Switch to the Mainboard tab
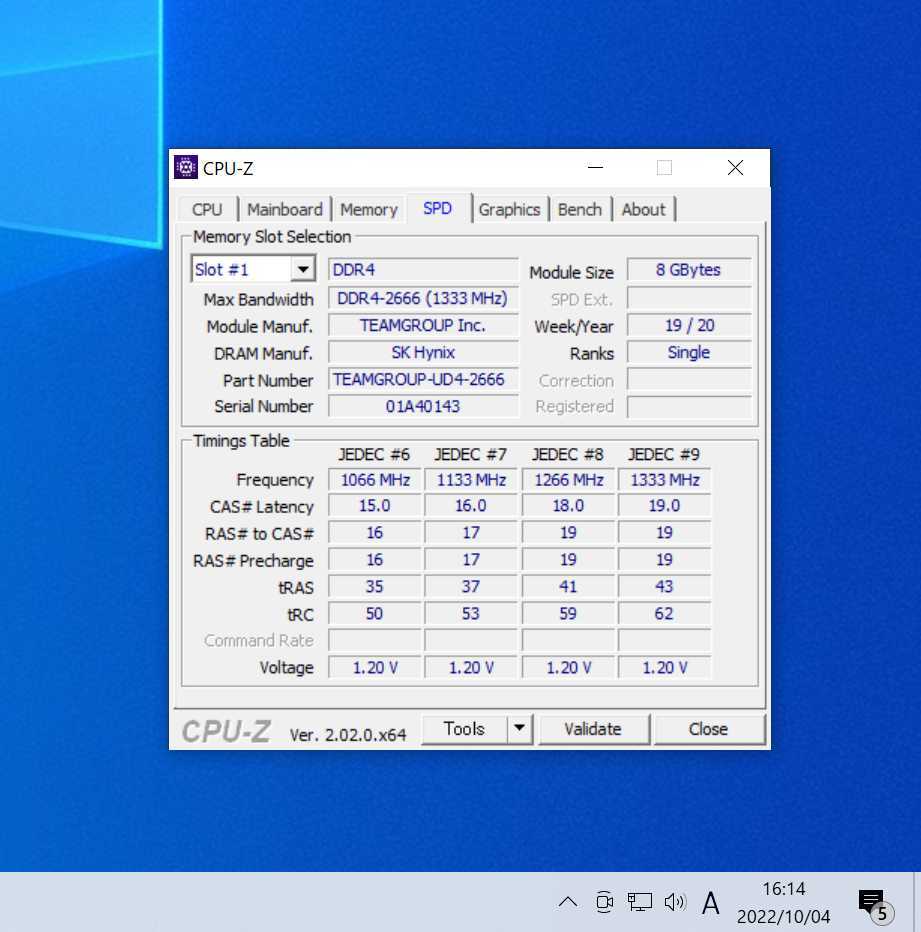Screen dimensions: 921x932 285,209
